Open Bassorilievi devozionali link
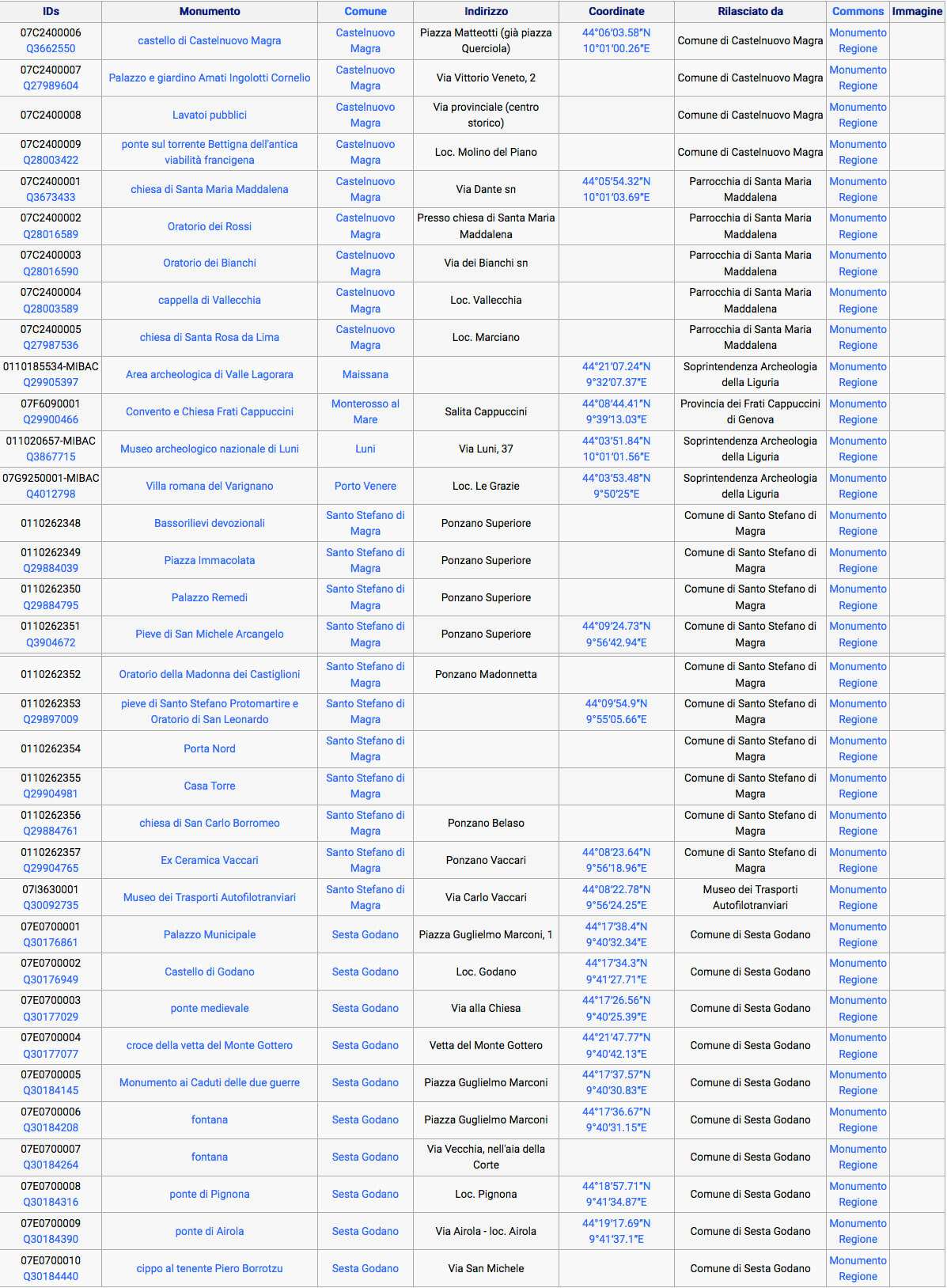947x1288 pixels. [210, 523]
